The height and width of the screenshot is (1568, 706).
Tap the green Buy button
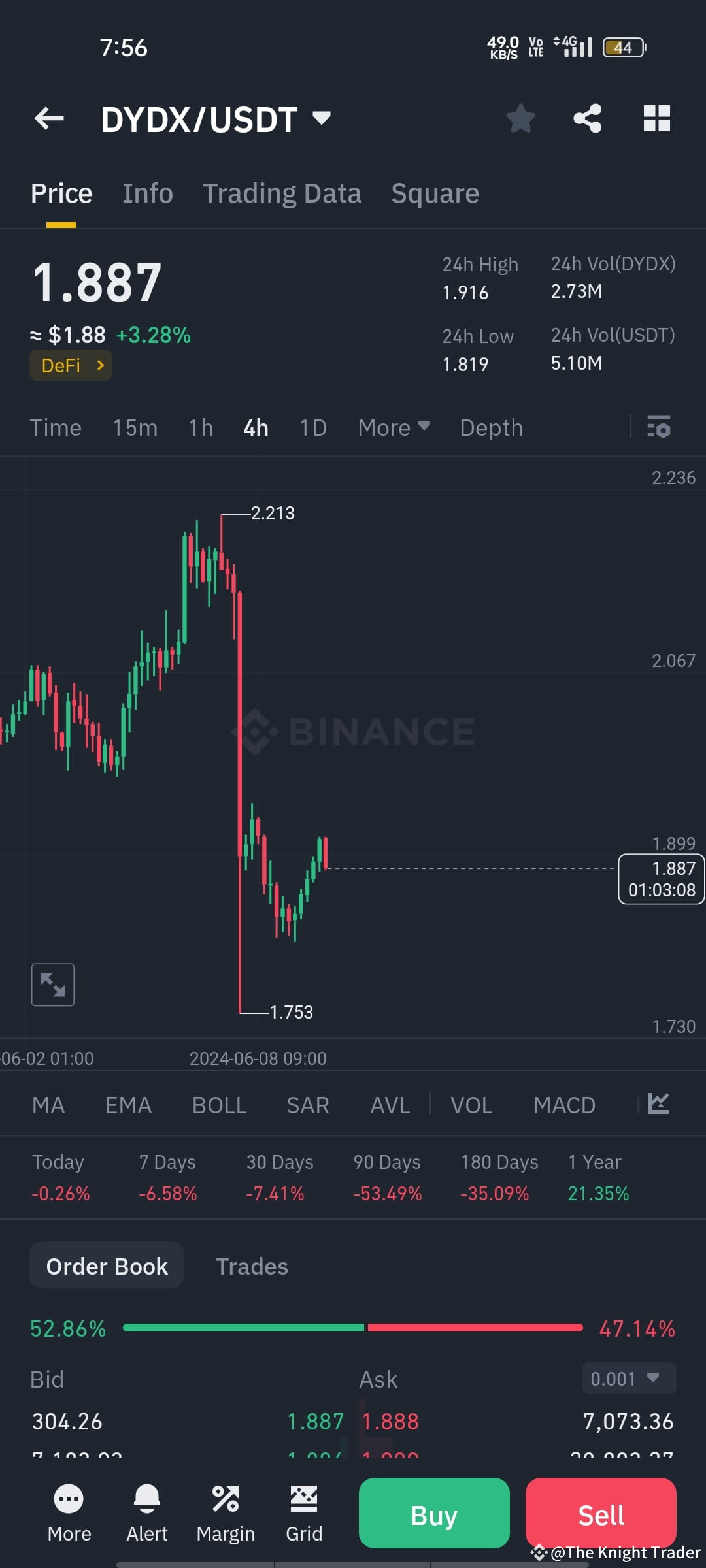(434, 1513)
